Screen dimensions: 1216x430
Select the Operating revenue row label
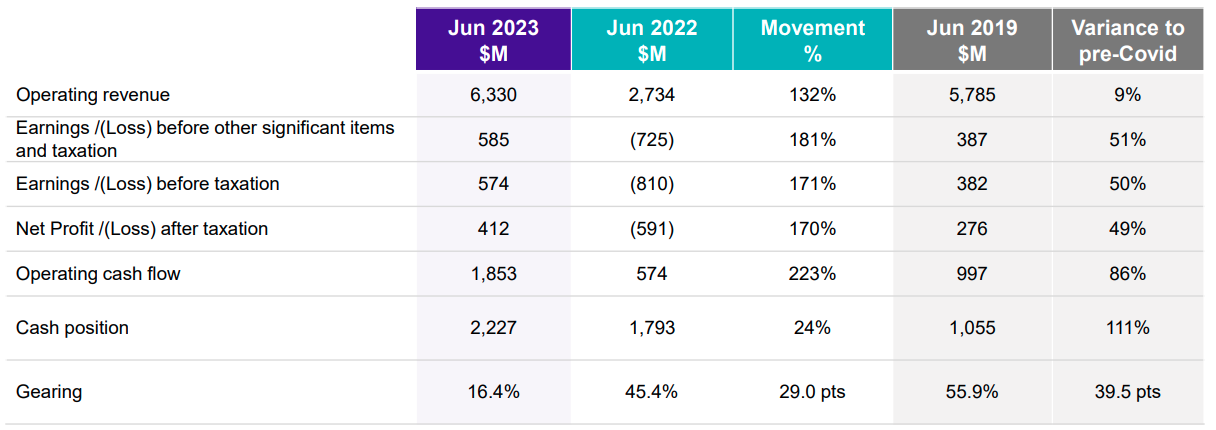pos(93,95)
